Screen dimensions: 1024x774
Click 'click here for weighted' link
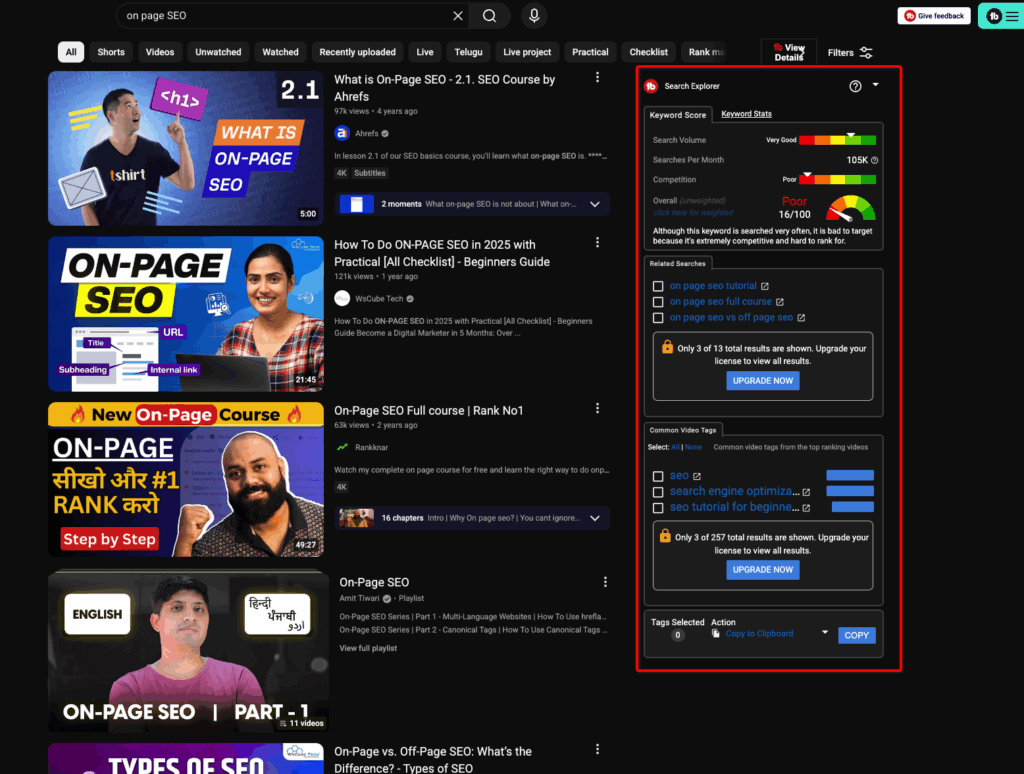(x=693, y=212)
